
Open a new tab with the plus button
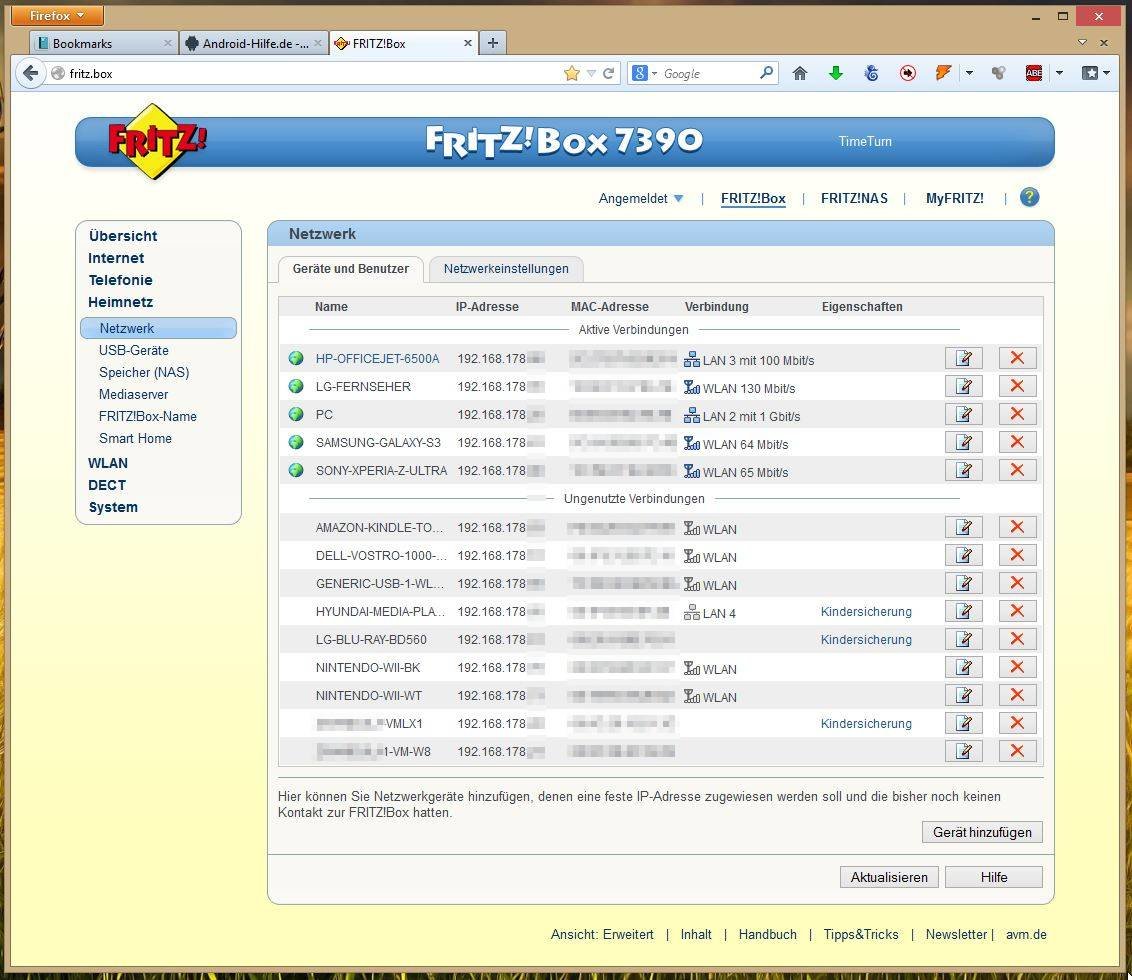pos(492,43)
